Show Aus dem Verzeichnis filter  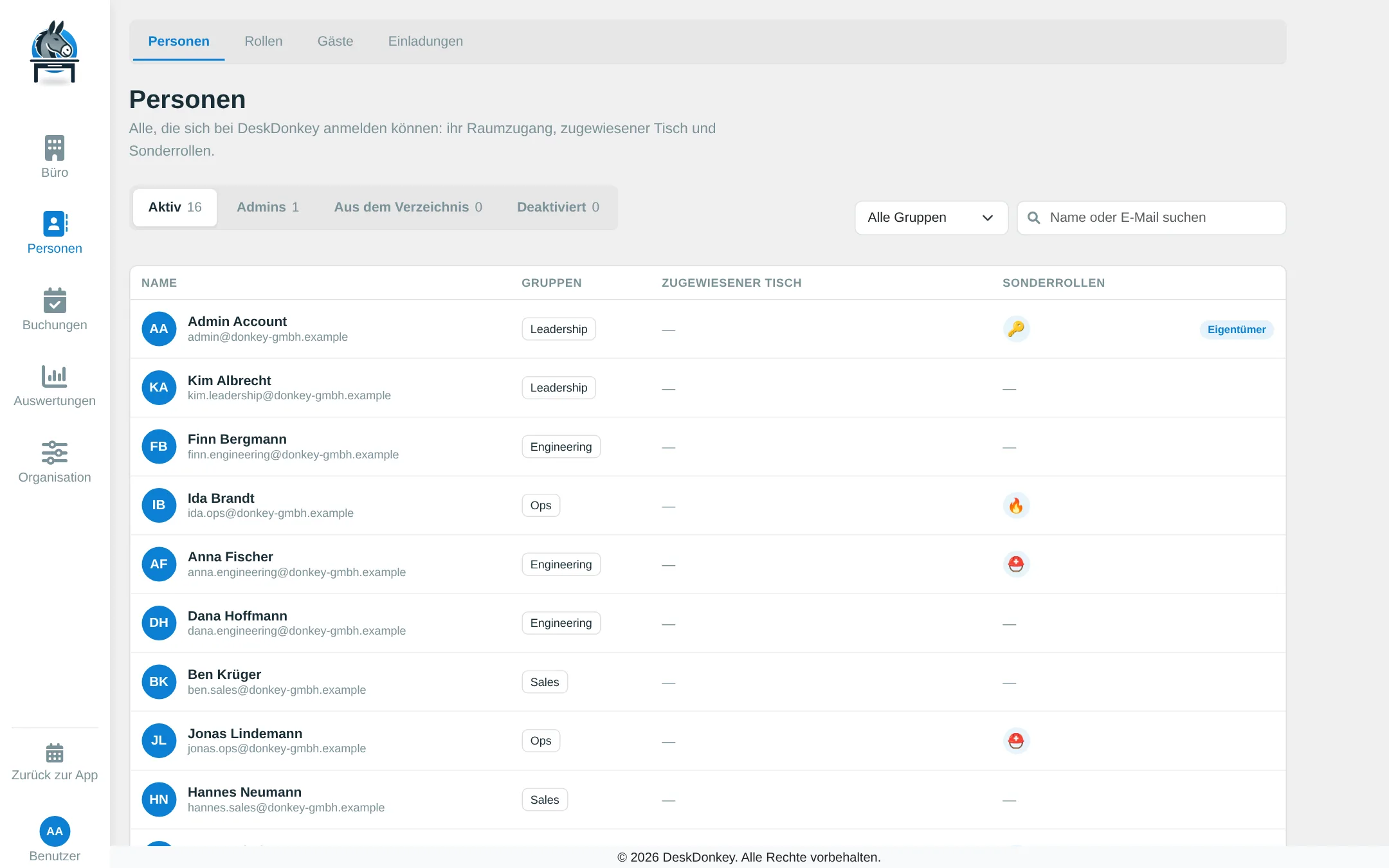408,207
